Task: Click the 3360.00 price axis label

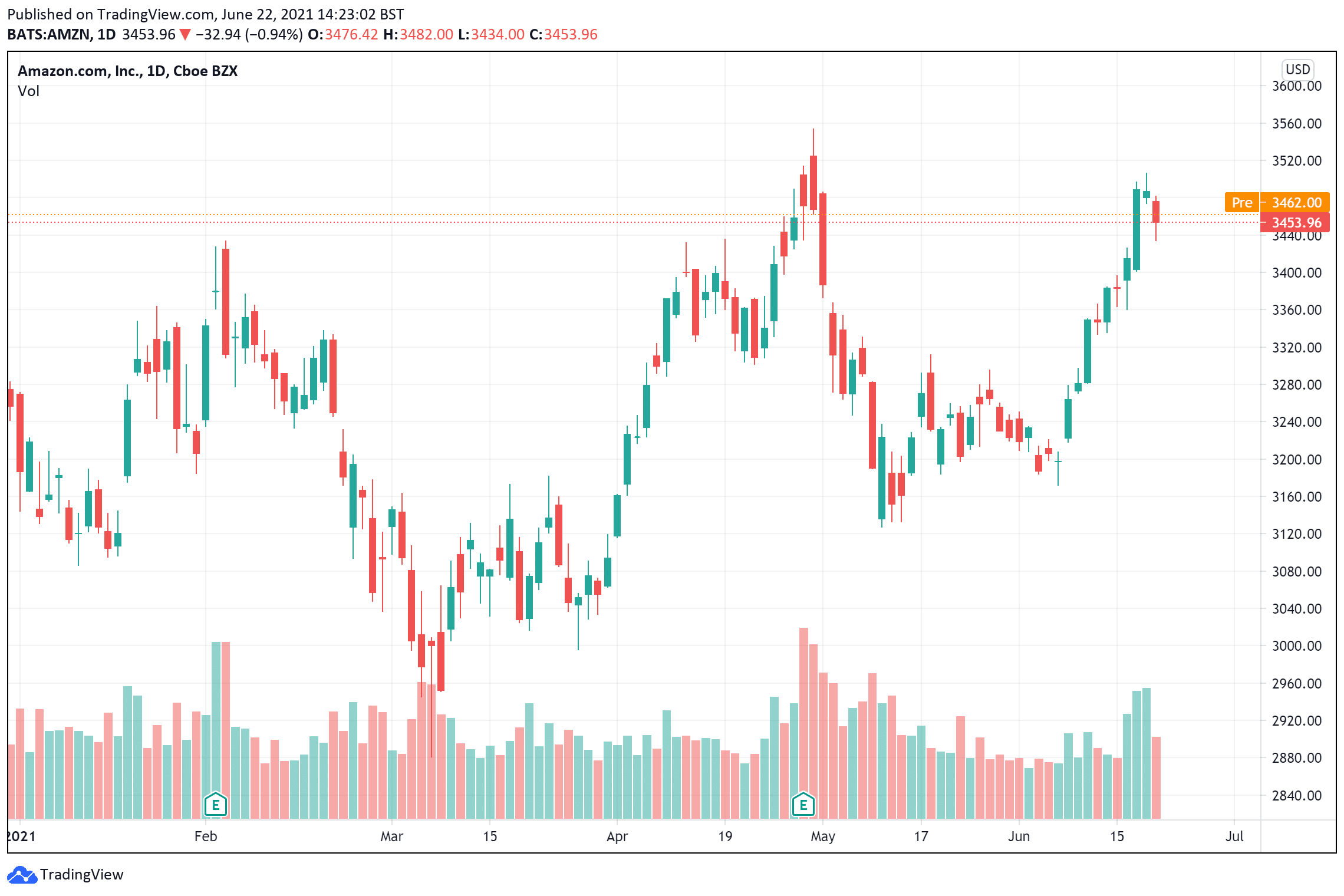Action: (x=1297, y=310)
